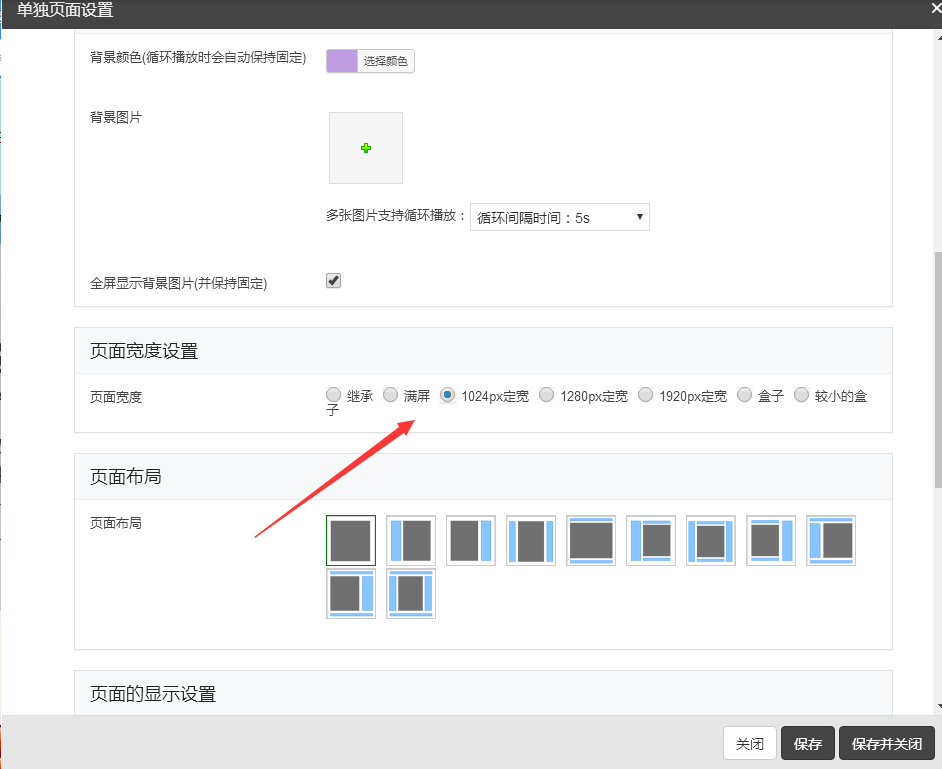This screenshot has height=769, width=942.
Task: Select the content-only layout with no sidebars
Action: coord(351,541)
